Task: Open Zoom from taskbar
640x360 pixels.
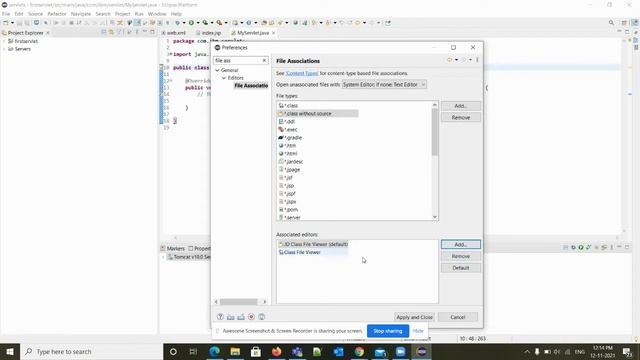Action: [401, 351]
